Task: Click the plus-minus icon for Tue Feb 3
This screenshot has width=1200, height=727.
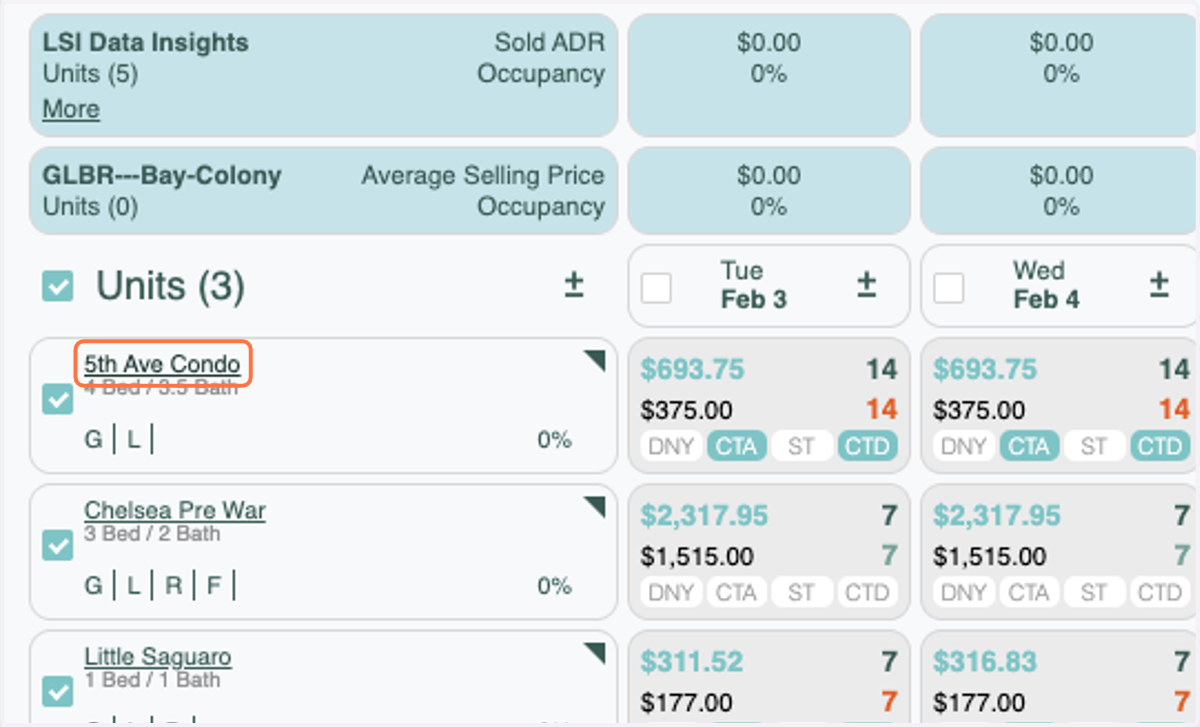Action: [x=866, y=284]
